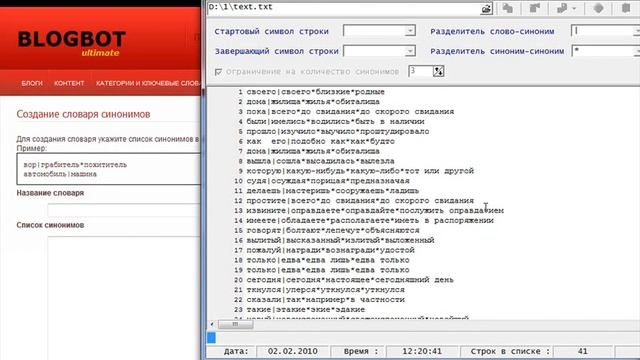Select line 5 starting with 'прошло|изучило'
640x360 pixels.
[338, 131]
